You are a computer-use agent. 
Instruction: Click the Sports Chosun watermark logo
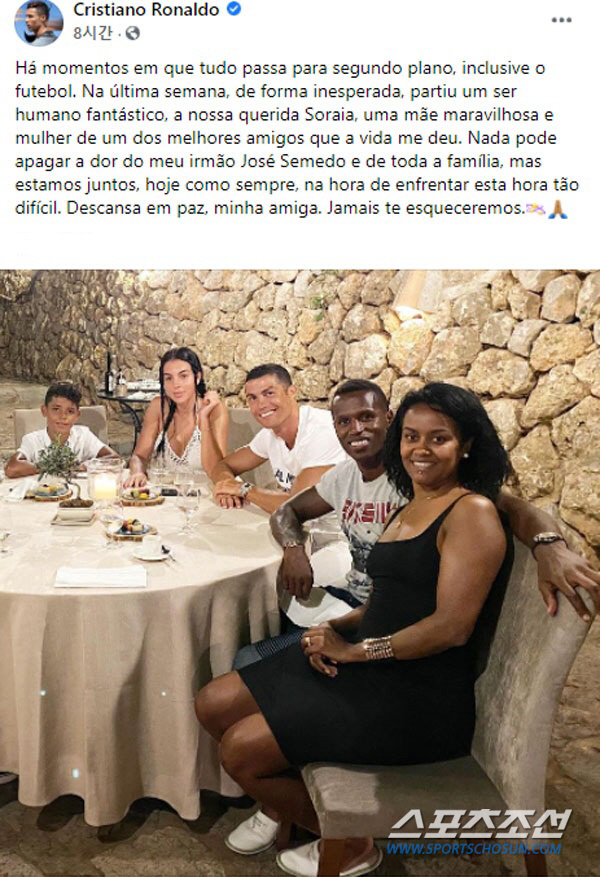pyautogui.click(x=479, y=824)
